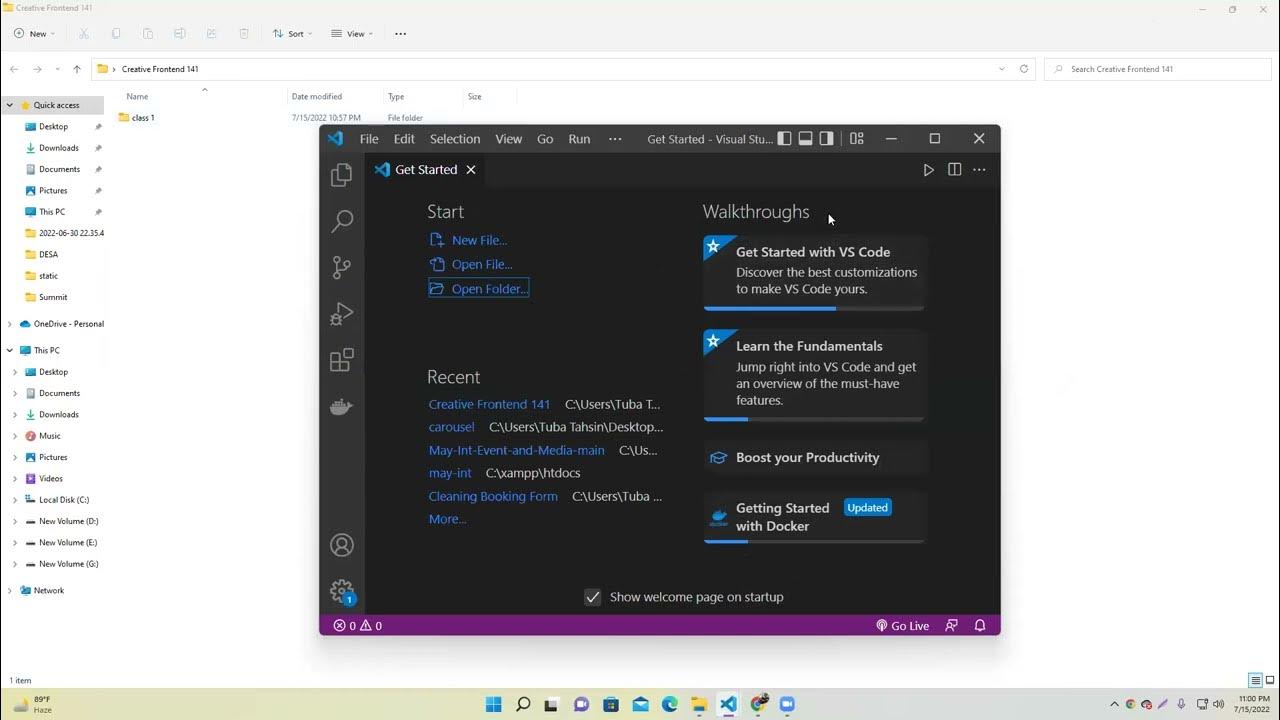Click See more ellipsis in File Explorer toolbar
The image size is (1280, 720).
point(401,34)
